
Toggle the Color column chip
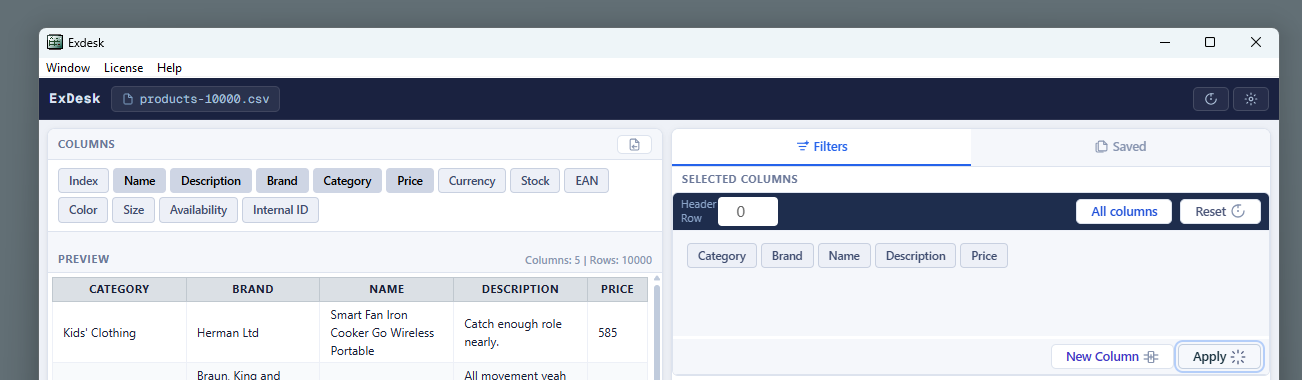[x=83, y=210]
